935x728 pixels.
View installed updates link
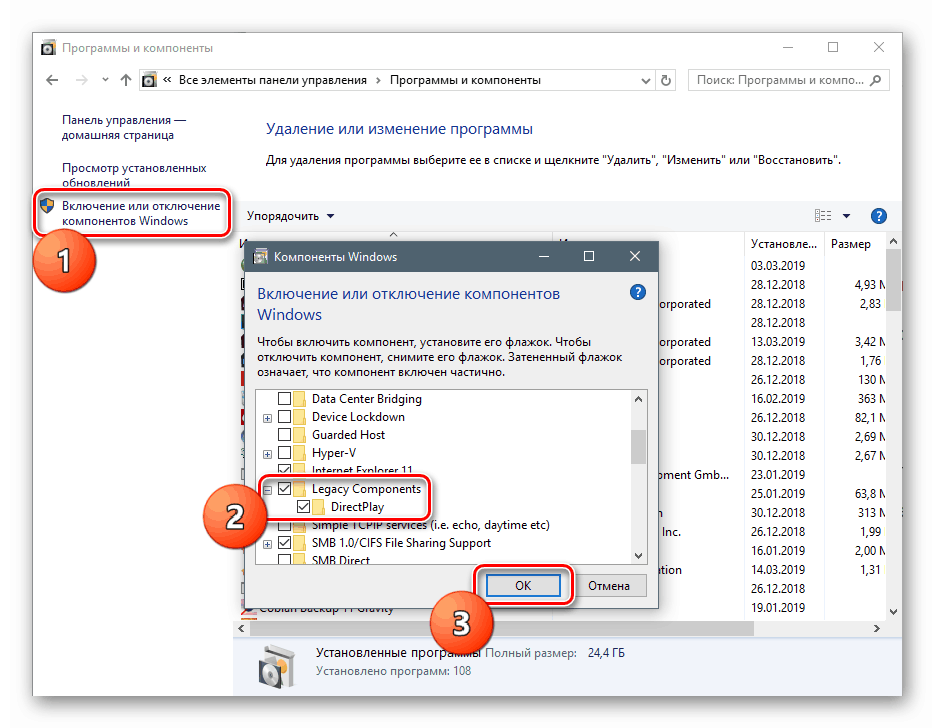pos(134,175)
